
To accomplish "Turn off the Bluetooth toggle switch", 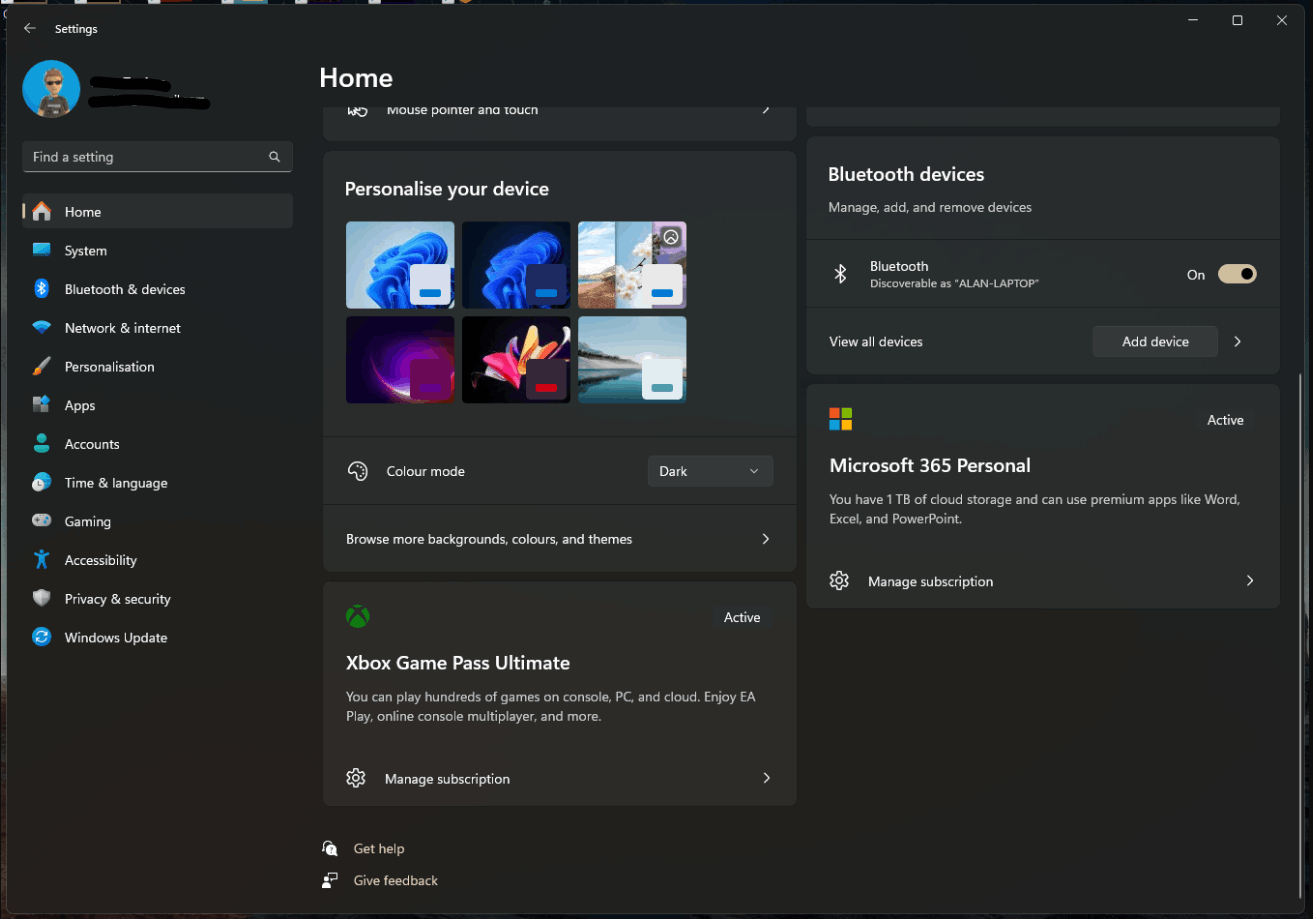I will (1237, 274).
